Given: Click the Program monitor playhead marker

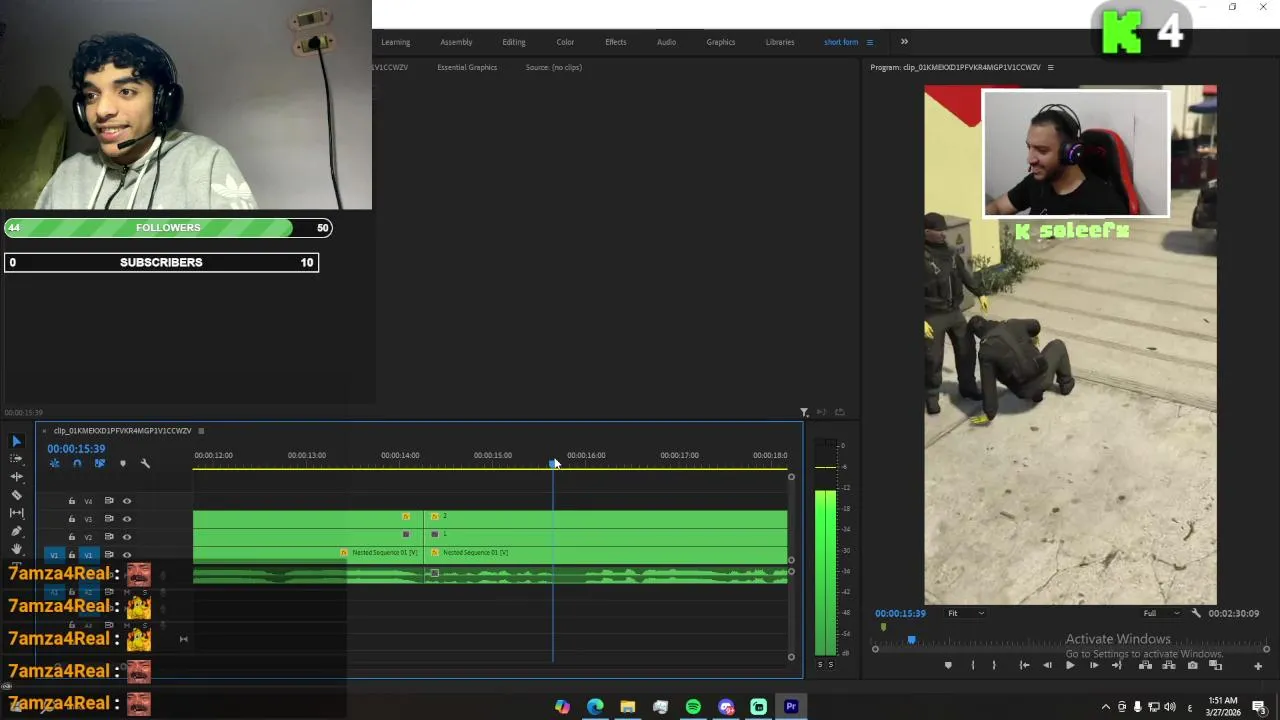Looking at the screenshot, I should [x=911, y=640].
